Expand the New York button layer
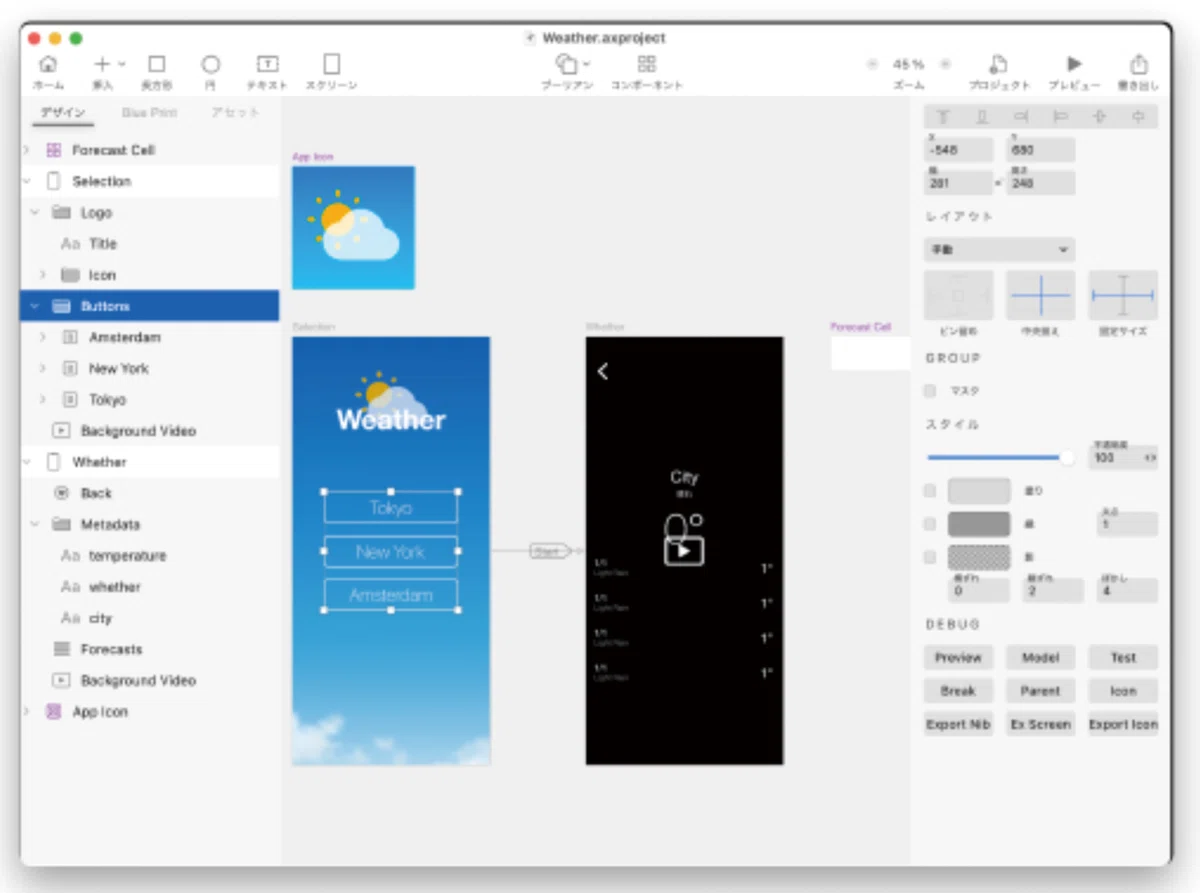Viewport: 1200px width, 893px height. click(x=43, y=368)
